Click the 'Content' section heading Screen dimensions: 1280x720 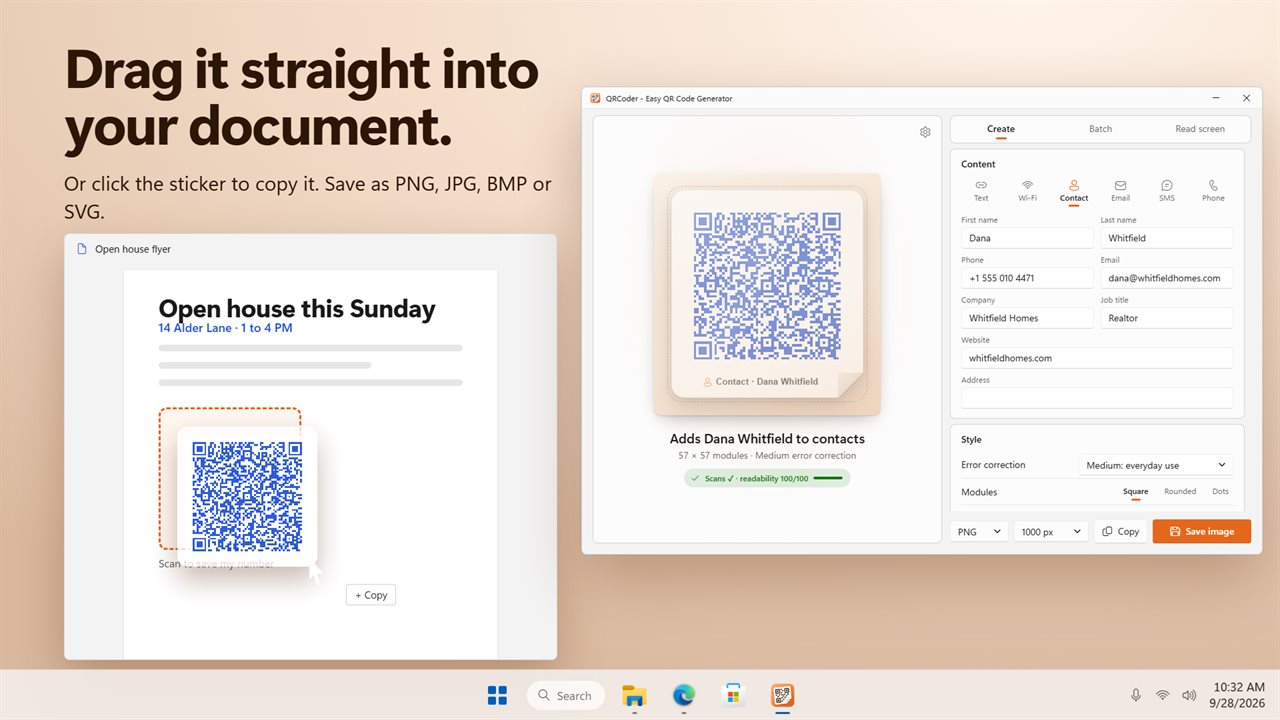pos(978,164)
